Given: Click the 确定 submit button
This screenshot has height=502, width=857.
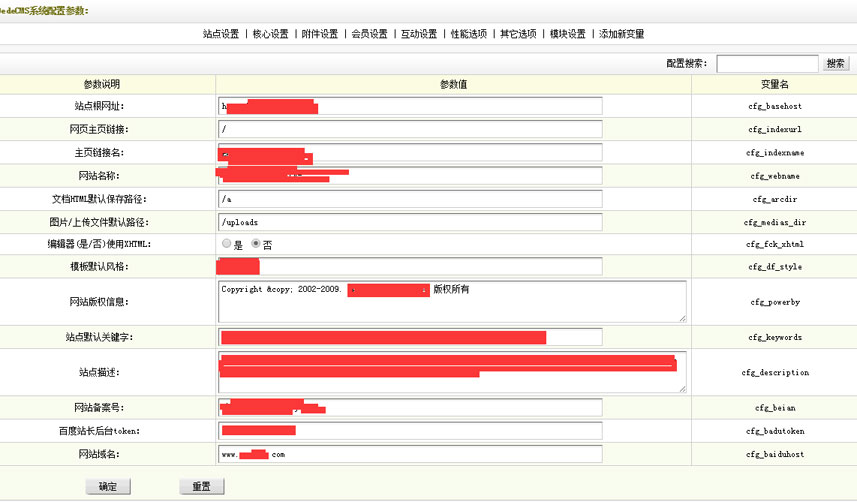Looking at the screenshot, I should (x=108, y=487).
